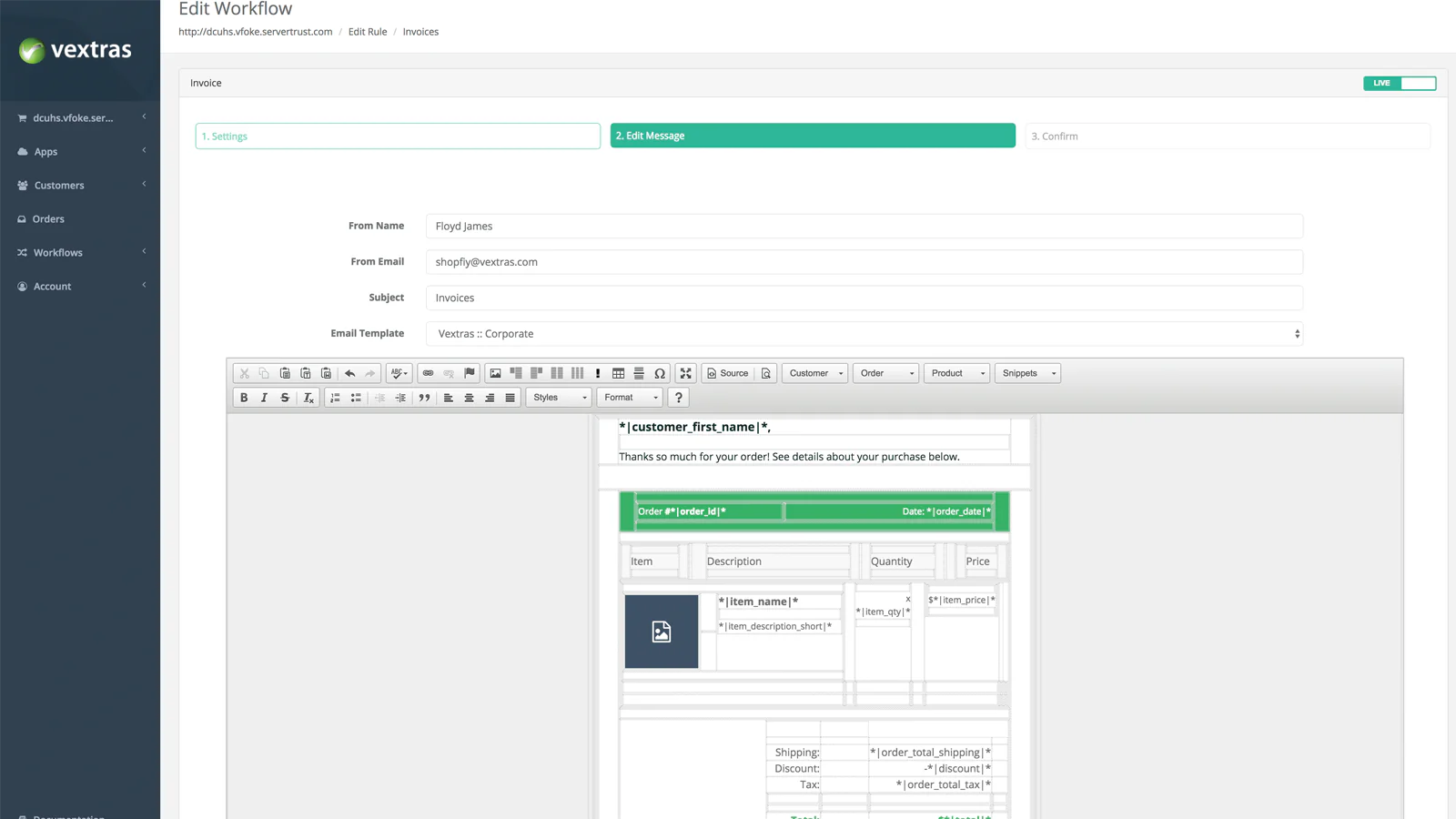Toggle strikethrough formatting
The image size is (1456, 819).
(x=285, y=398)
